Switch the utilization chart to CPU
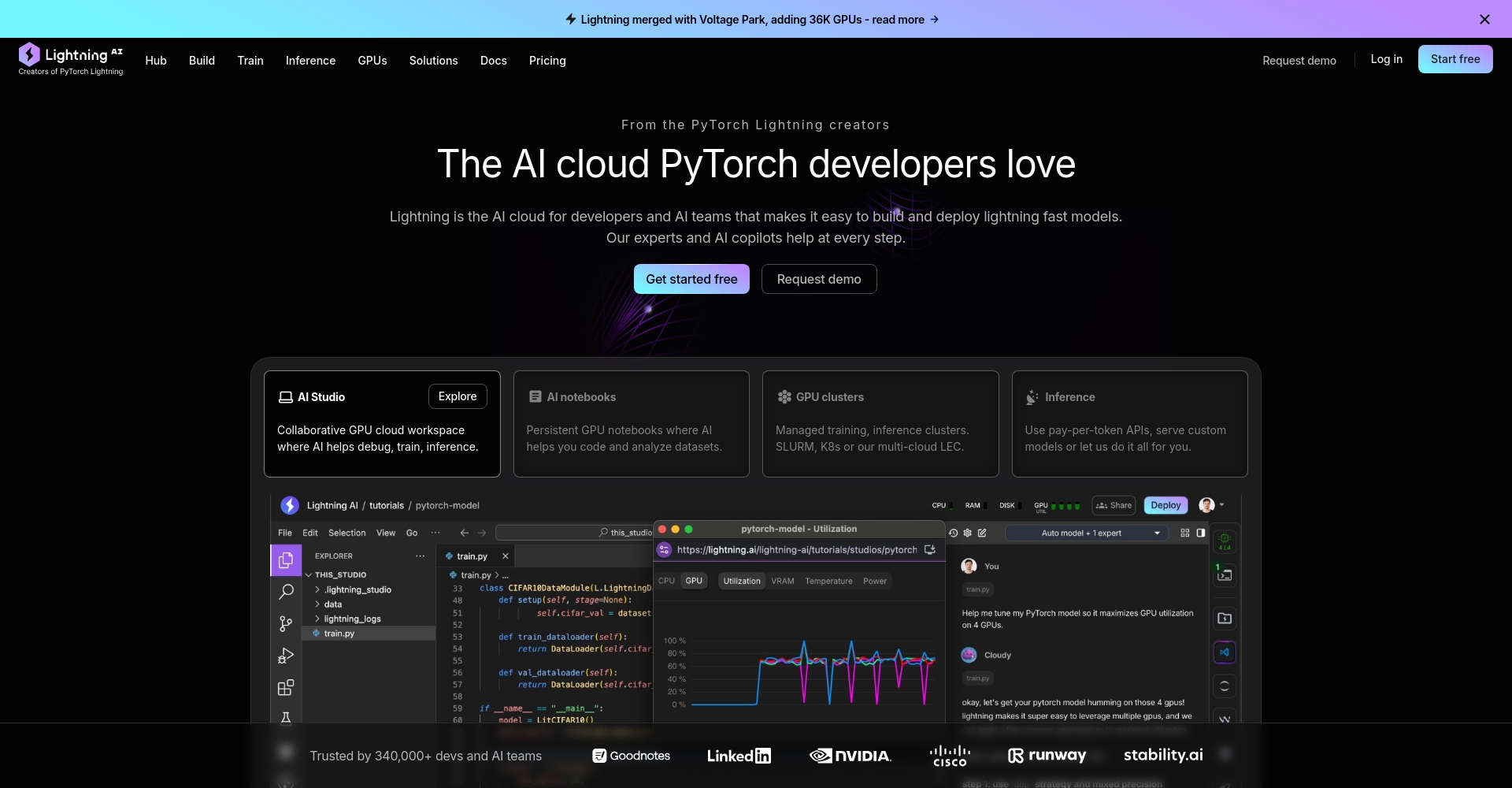This screenshot has height=788, width=1512. [x=666, y=582]
